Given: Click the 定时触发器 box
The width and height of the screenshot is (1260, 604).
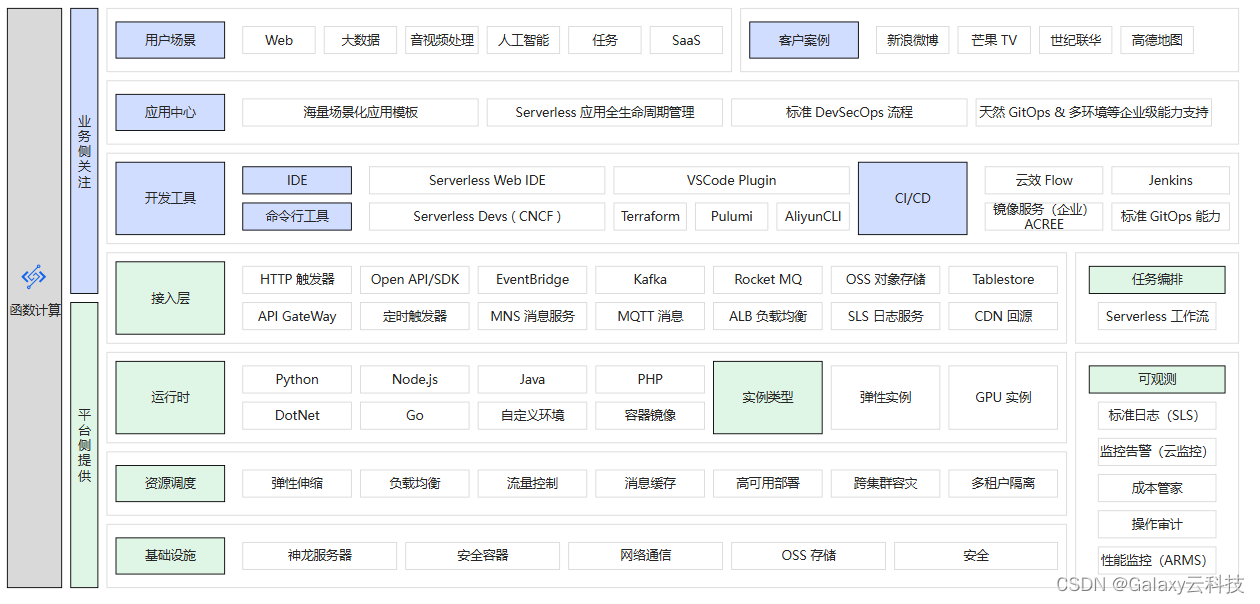Looking at the screenshot, I should point(415,316).
